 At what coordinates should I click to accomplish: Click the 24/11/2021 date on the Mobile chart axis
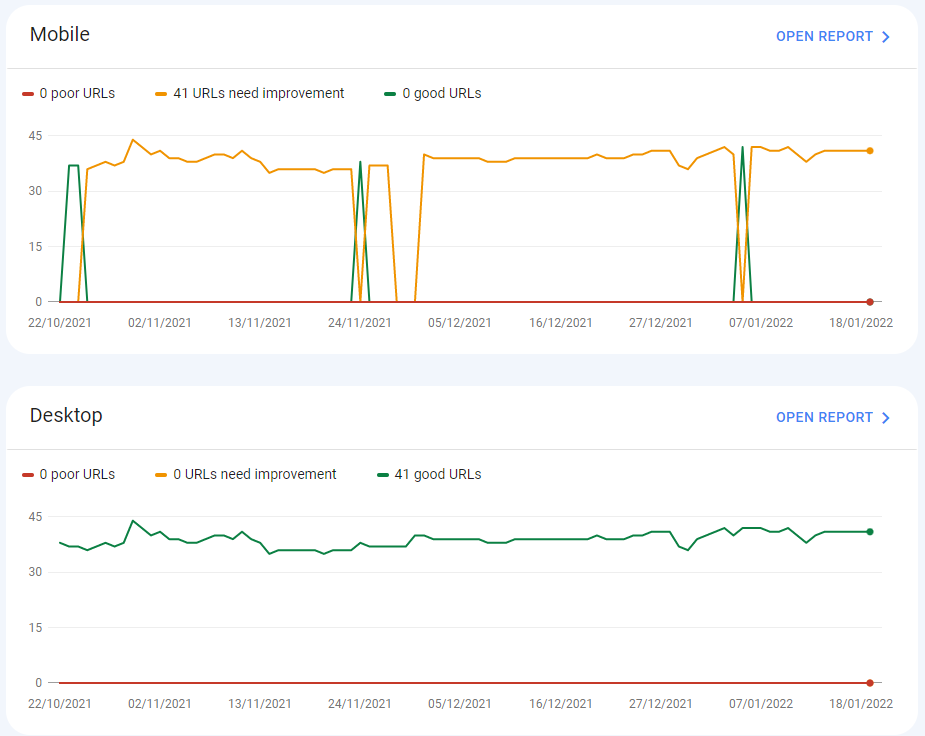click(x=360, y=323)
